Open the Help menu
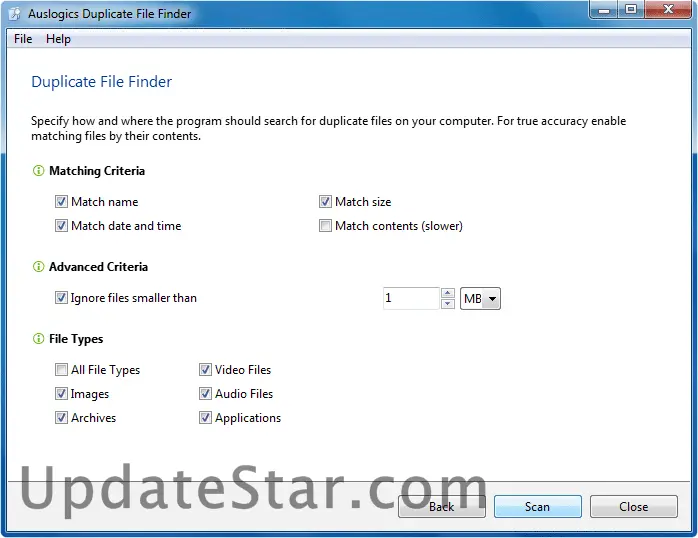Screen dimensions: 698x538 click(58, 39)
